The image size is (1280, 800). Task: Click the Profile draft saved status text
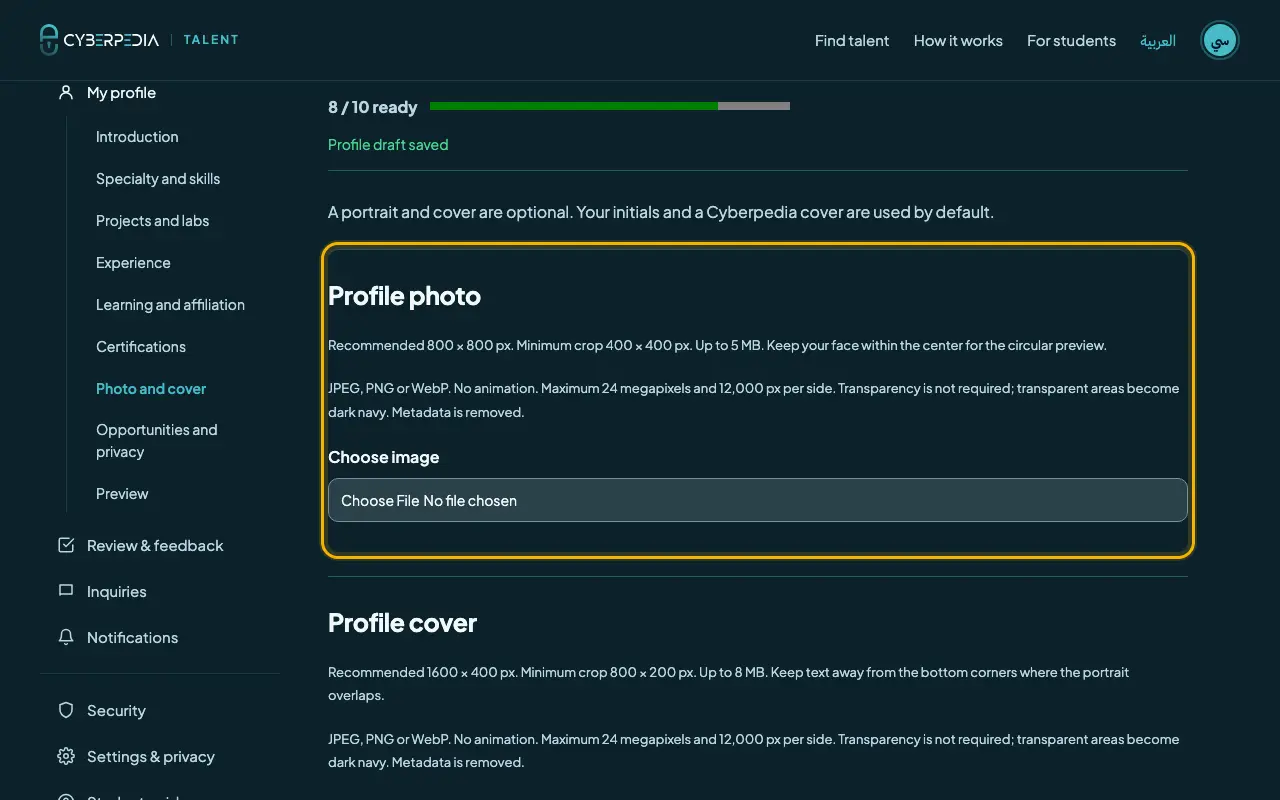tap(388, 145)
